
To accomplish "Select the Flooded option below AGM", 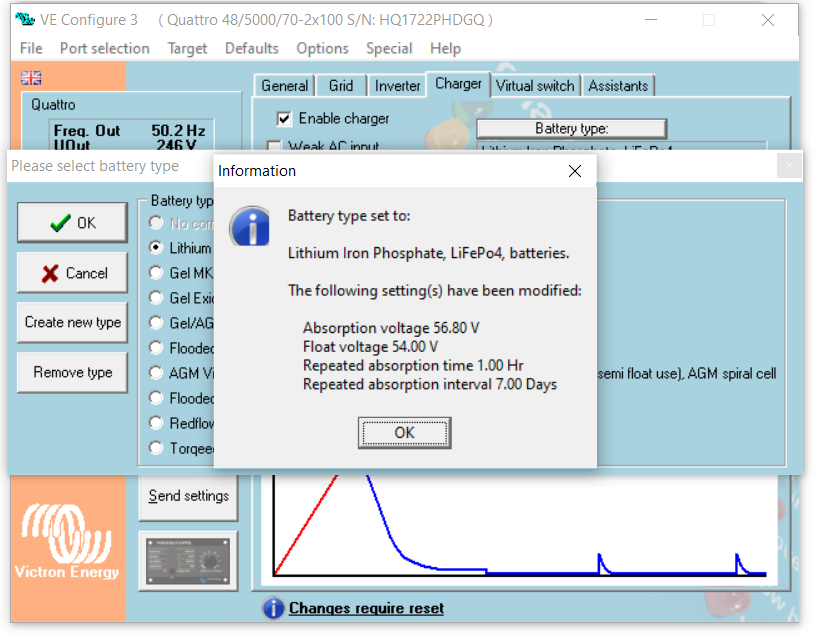I will click(156, 398).
